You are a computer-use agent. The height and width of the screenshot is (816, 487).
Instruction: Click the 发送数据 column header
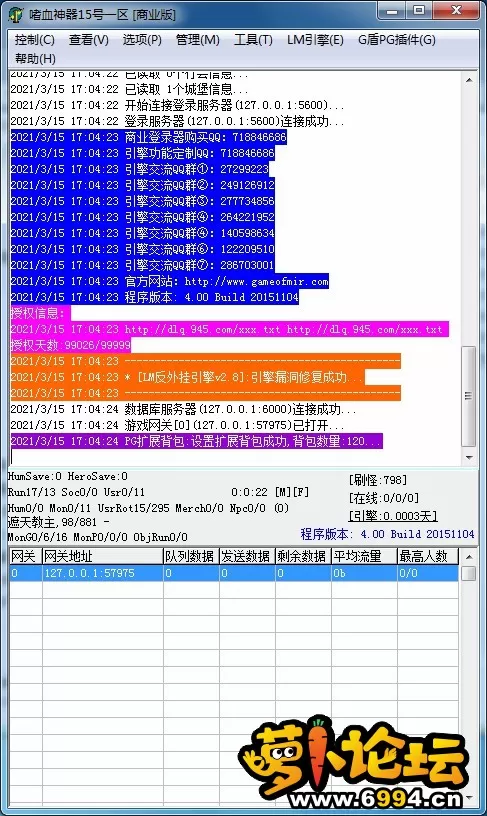(x=247, y=556)
